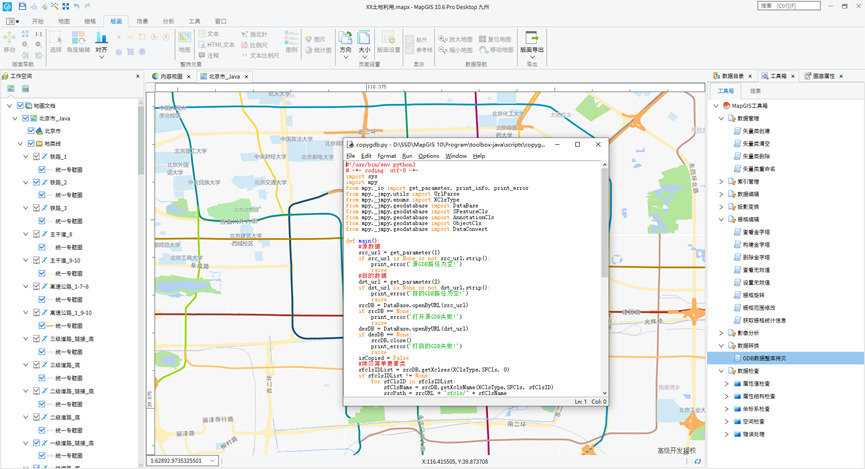Select the 属性值检查 item
This screenshot has width=865, height=469.
coord(751,383)
